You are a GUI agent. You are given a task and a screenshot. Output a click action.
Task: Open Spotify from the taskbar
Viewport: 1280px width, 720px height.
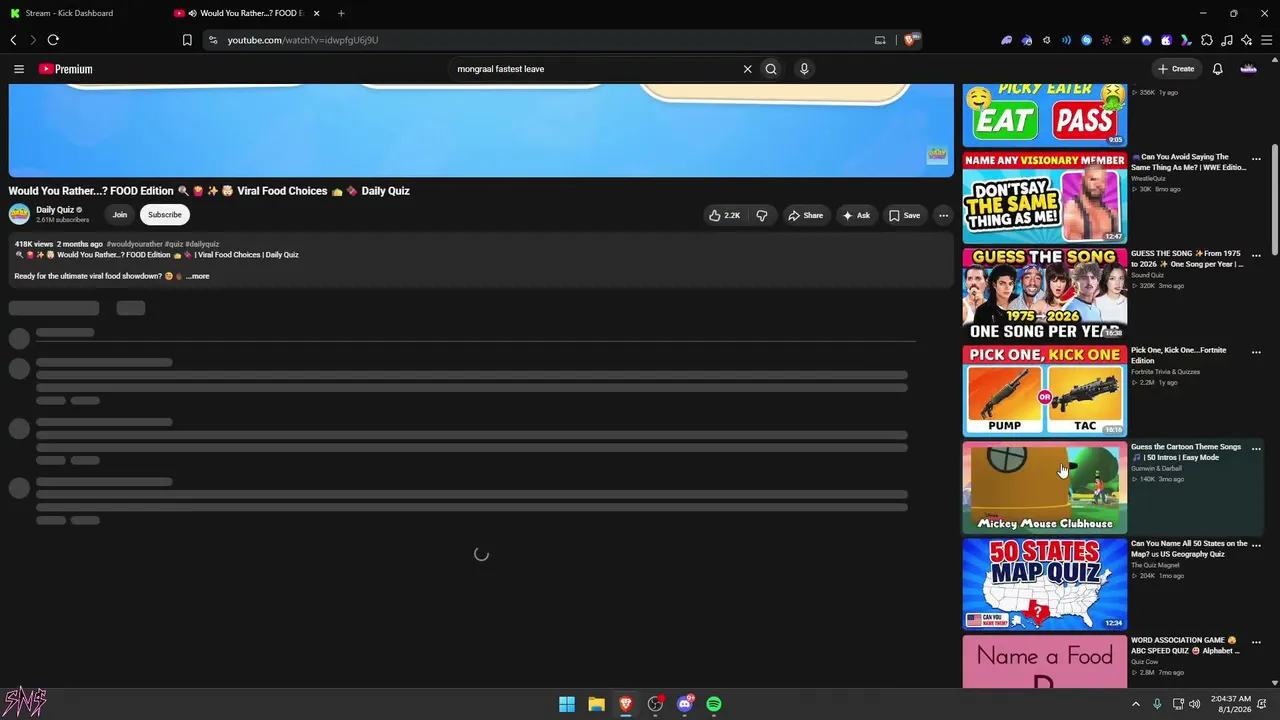[x=714, y=704]
